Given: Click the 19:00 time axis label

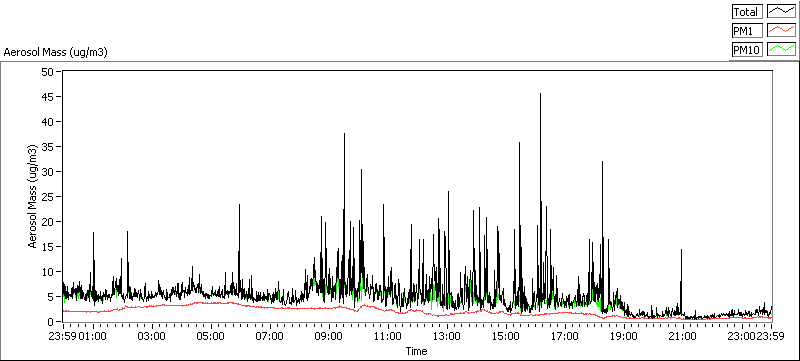Looking at the screenshot, I should coord(623,337).
